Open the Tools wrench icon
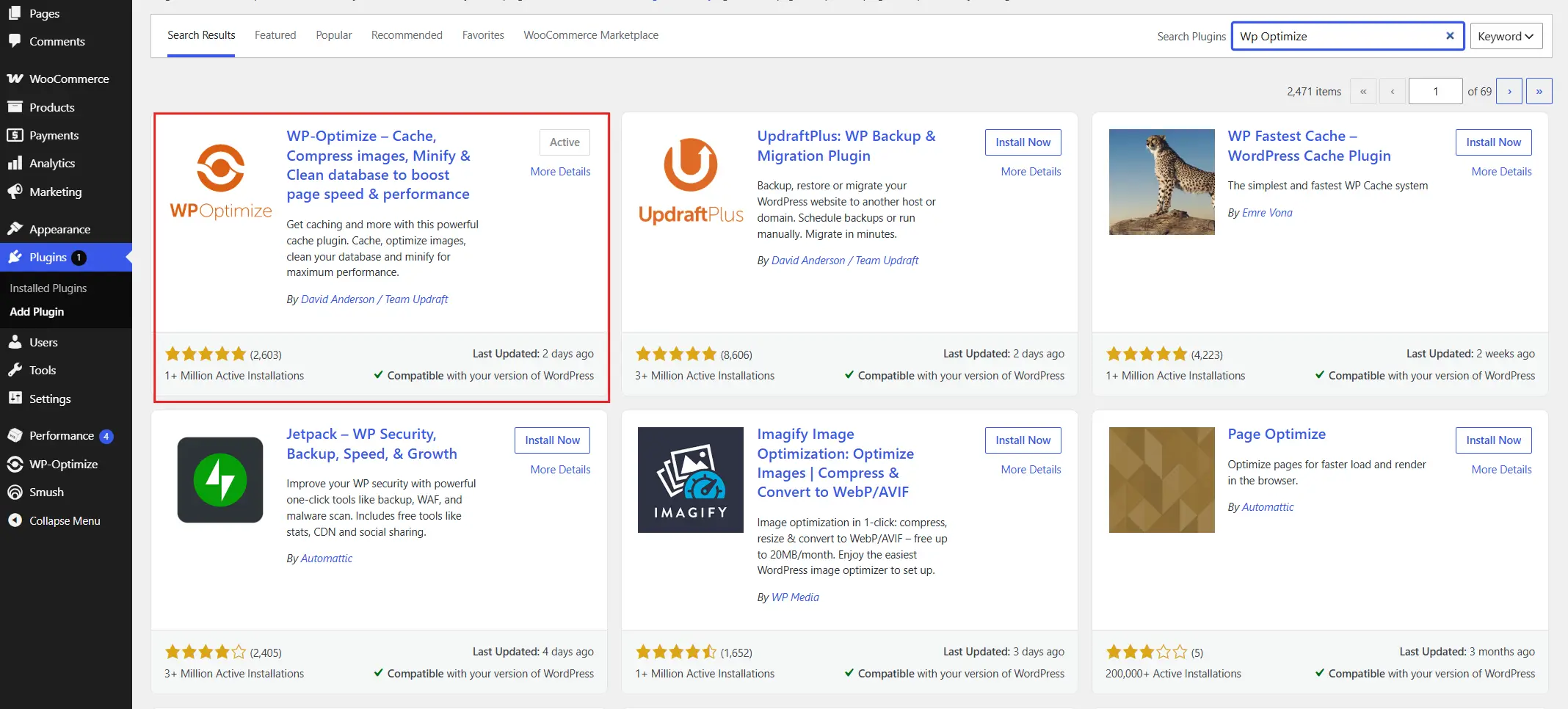 pos(15,370)
